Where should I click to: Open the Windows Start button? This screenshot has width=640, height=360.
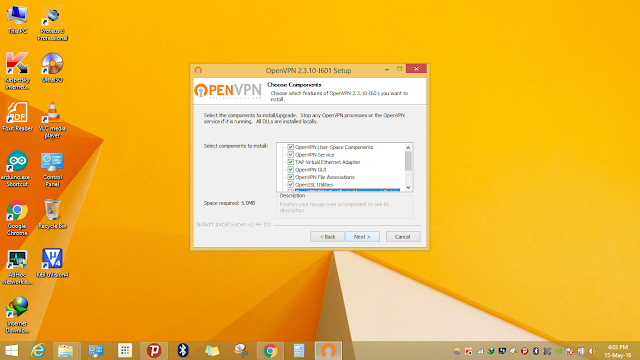click(11, 351)
